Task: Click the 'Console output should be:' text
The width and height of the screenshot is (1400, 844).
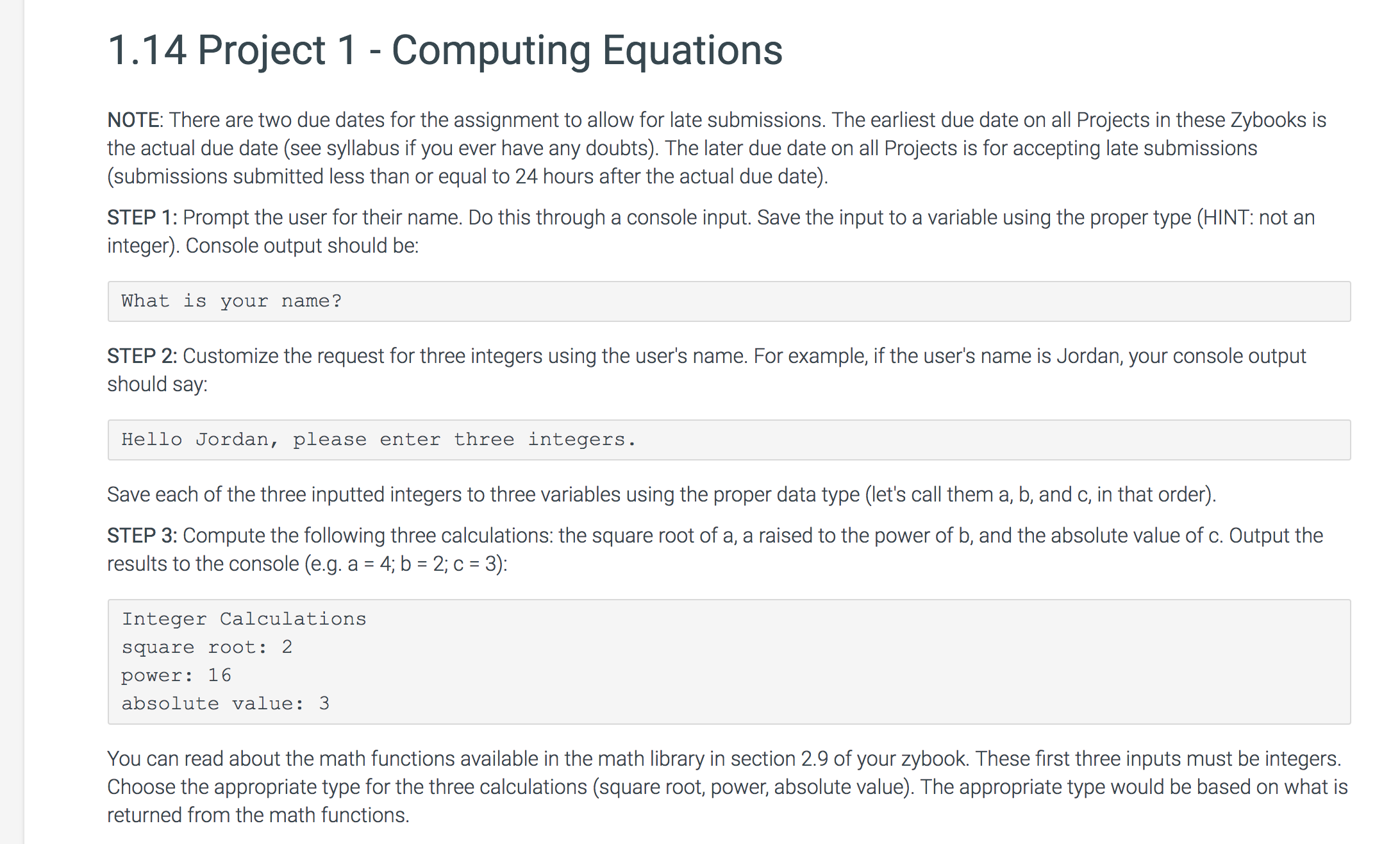Action: [302, 246]
